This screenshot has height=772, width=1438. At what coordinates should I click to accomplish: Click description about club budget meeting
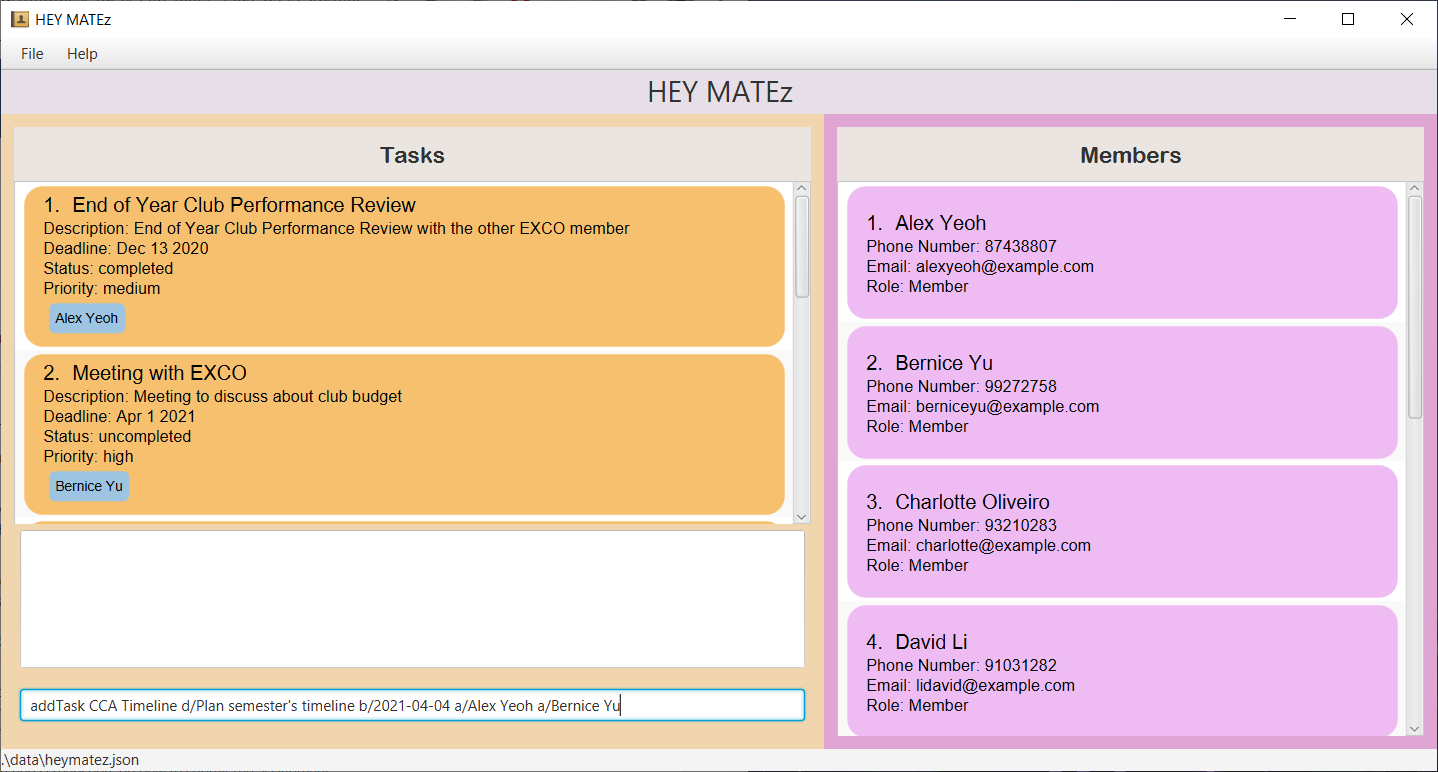(223, 396)
